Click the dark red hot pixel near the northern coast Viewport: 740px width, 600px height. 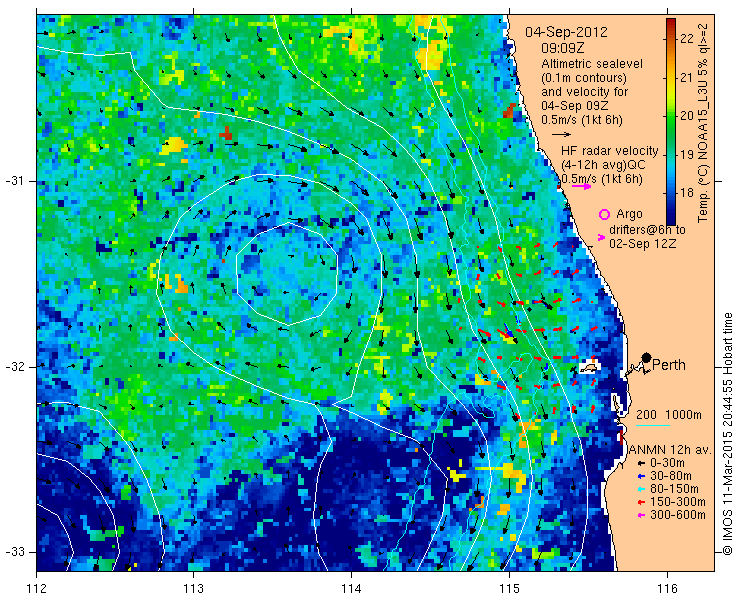click(x=509, y=111)
